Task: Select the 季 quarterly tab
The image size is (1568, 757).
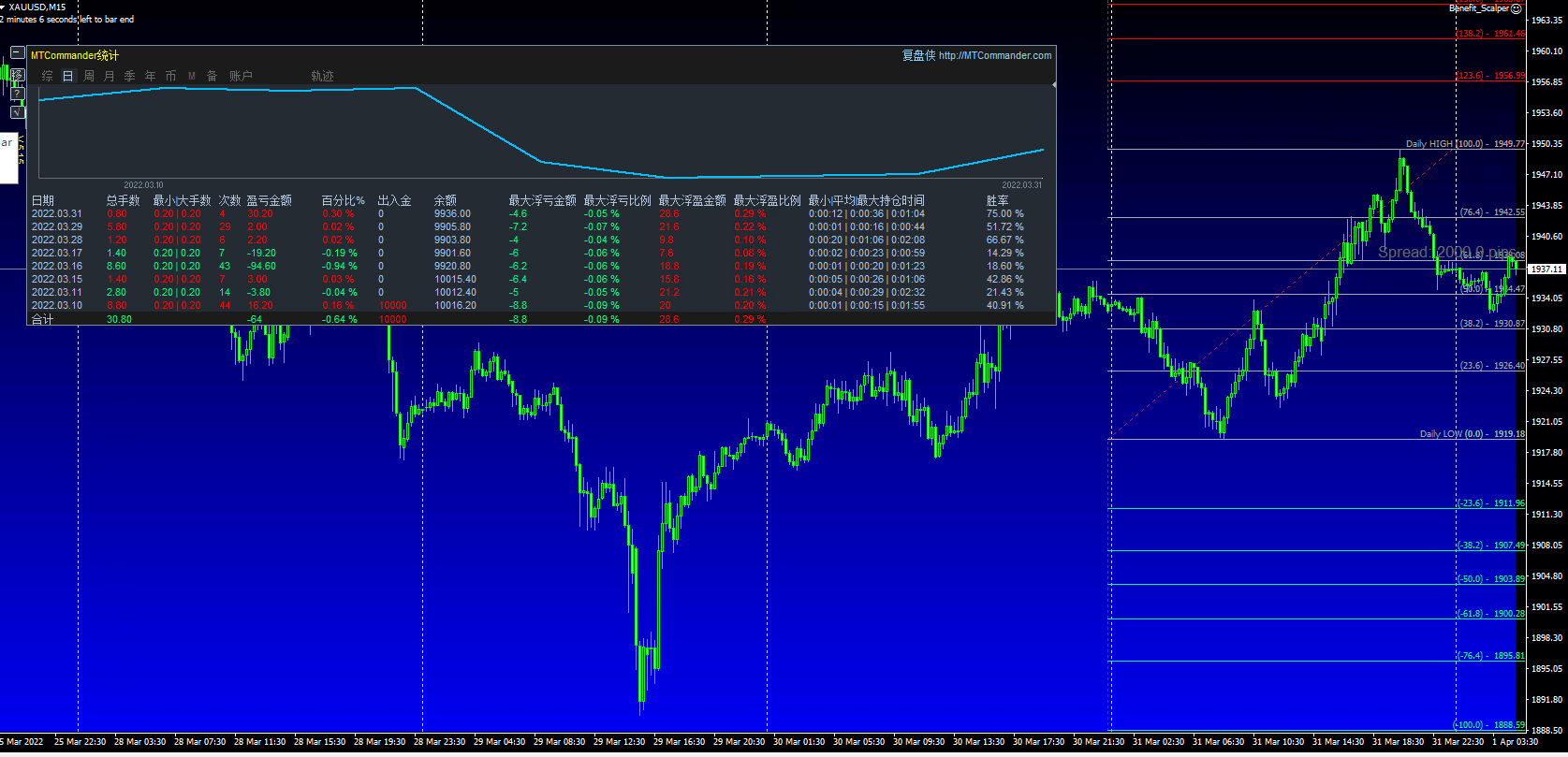Action: [130, 76]
